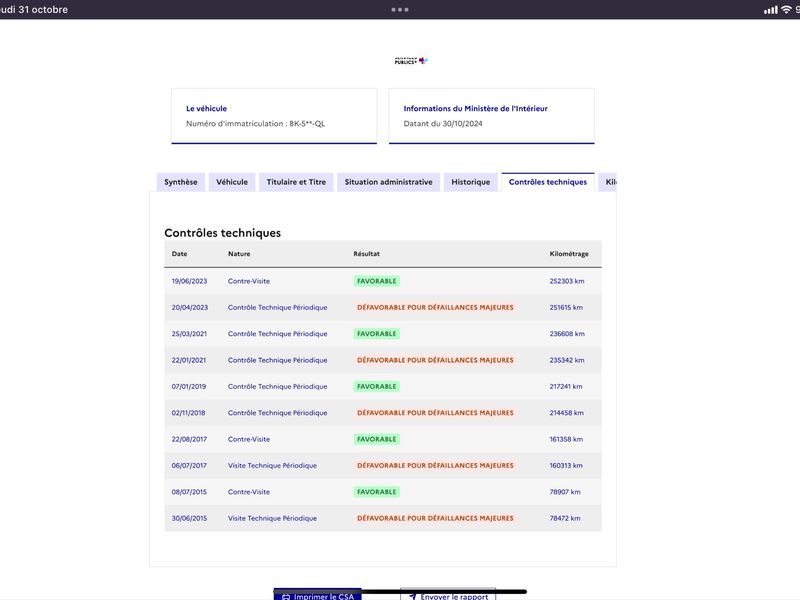Click the Résultat column header
The image size is (800, 600).
click(x=366, y=254)
